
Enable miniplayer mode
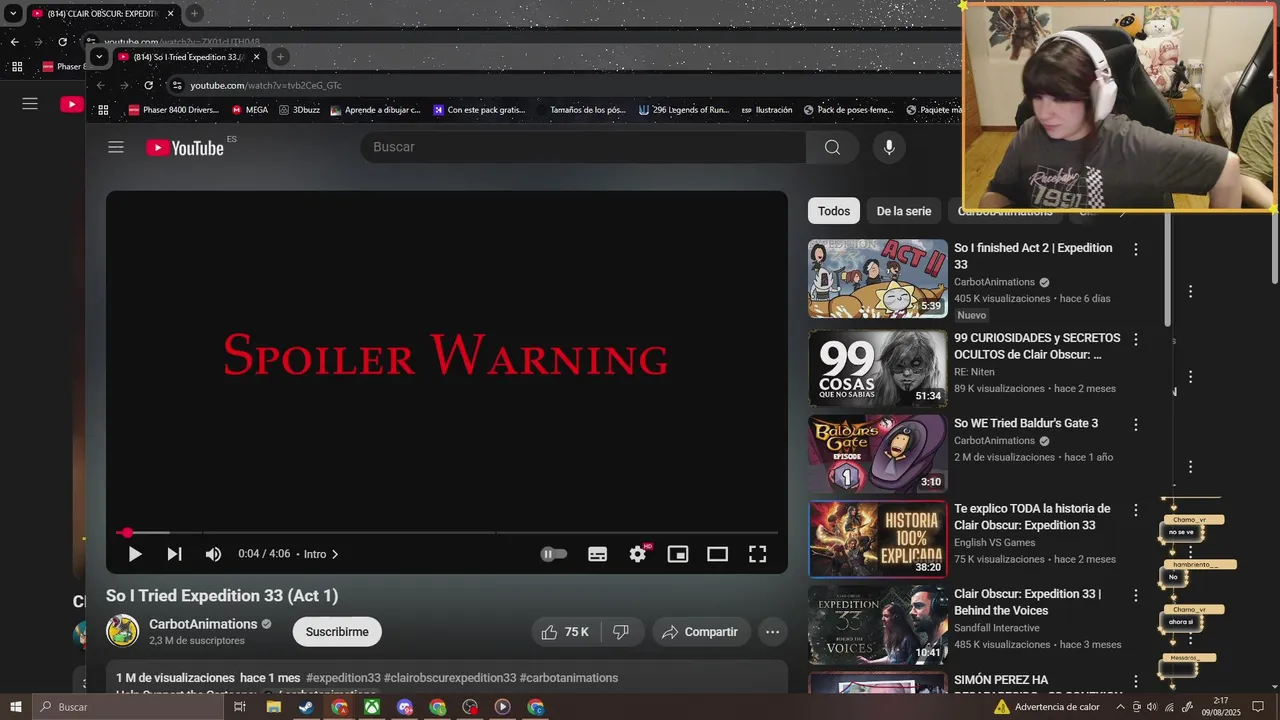(678, 554)
